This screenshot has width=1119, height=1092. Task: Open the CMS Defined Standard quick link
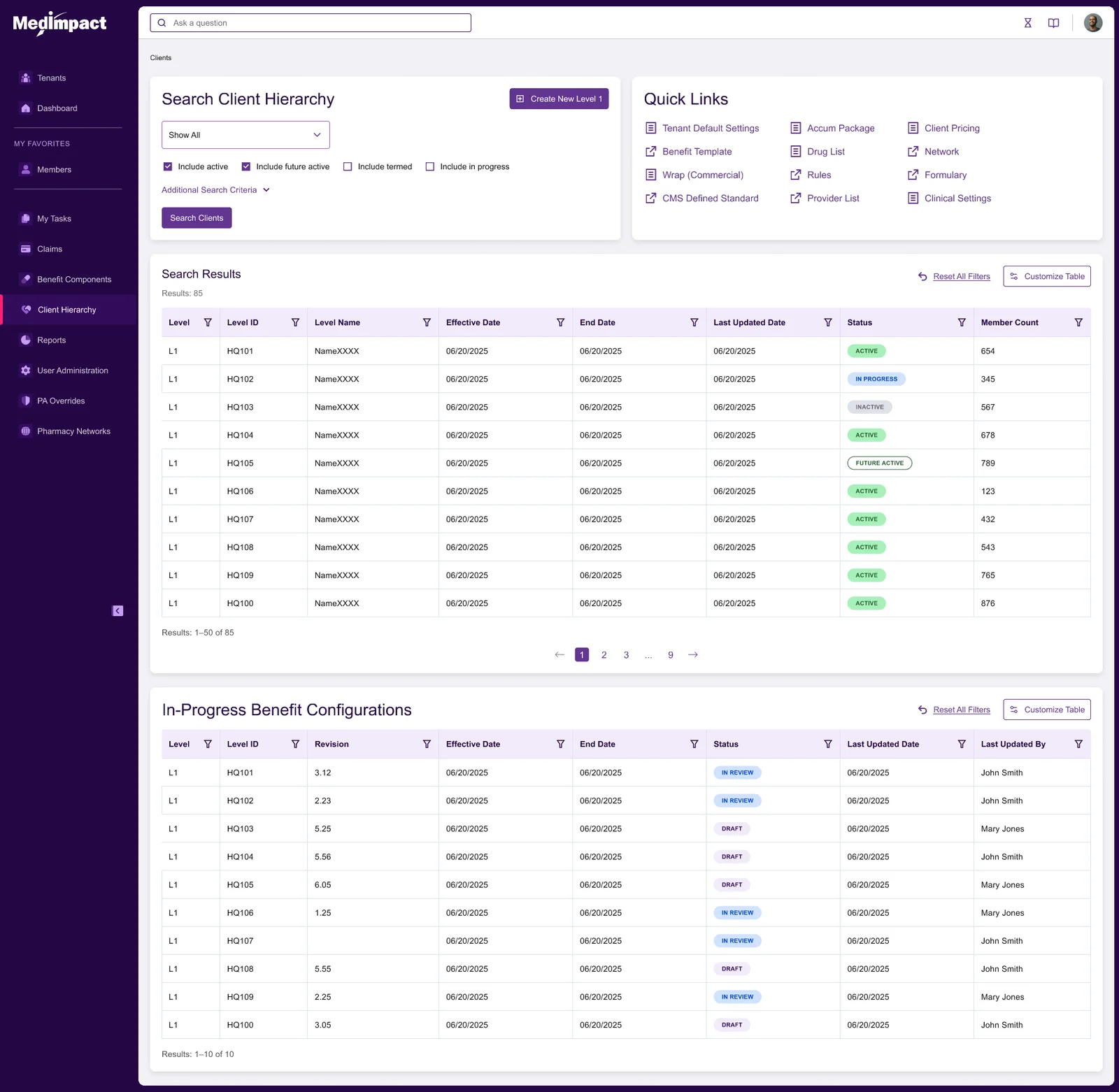coord(710,199)
